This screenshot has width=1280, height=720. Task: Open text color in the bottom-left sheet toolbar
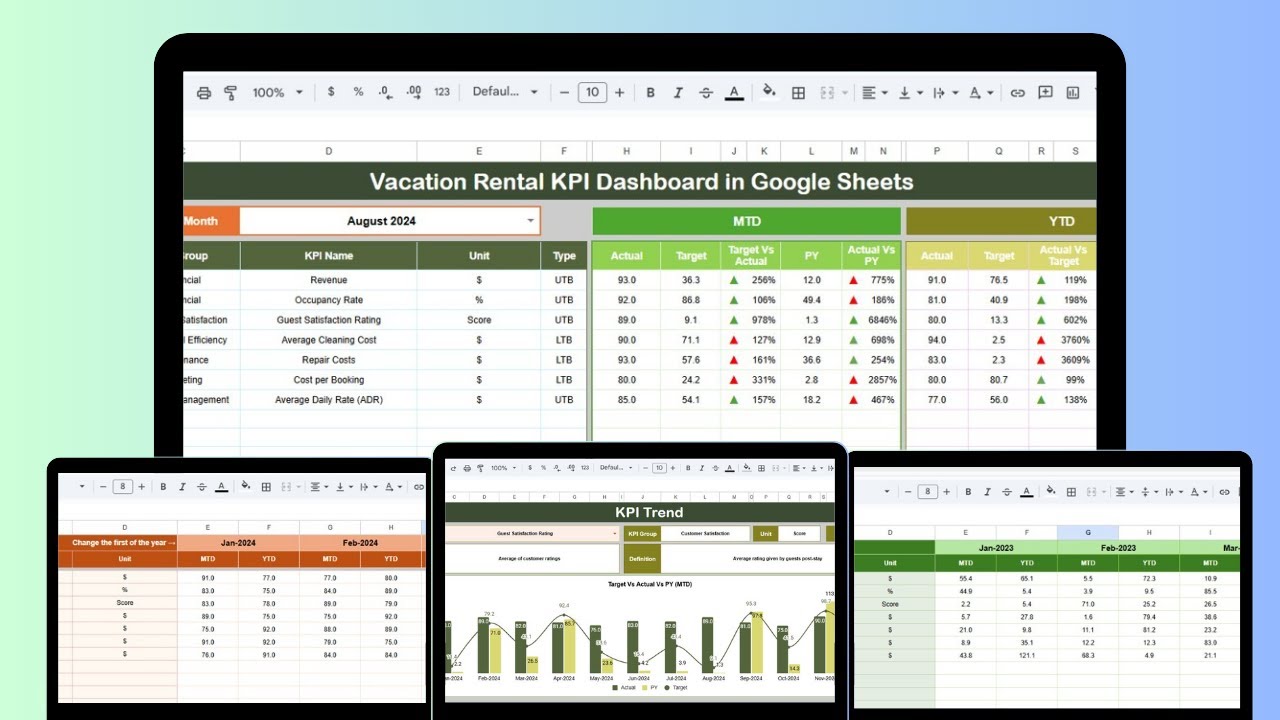coord(223,487)
